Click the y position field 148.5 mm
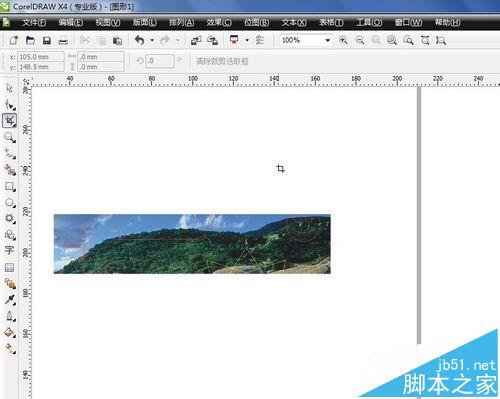The width and height of the screenshot is (500, 399). coord(41,67)
